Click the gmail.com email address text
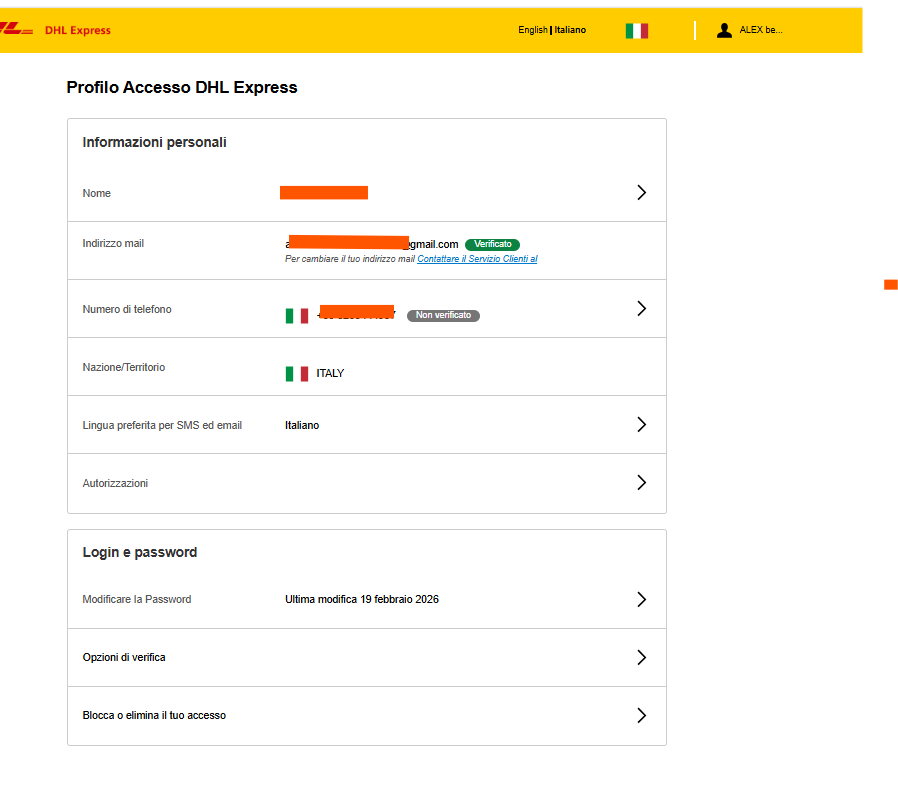 coord(372,245)
